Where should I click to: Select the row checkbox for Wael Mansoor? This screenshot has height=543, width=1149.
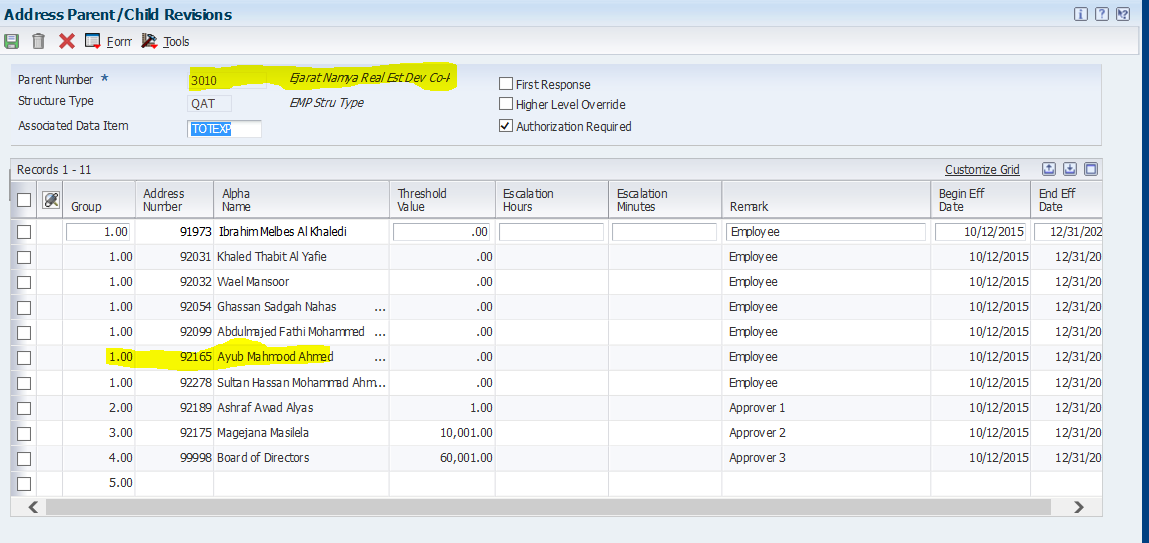click(24, 282)
